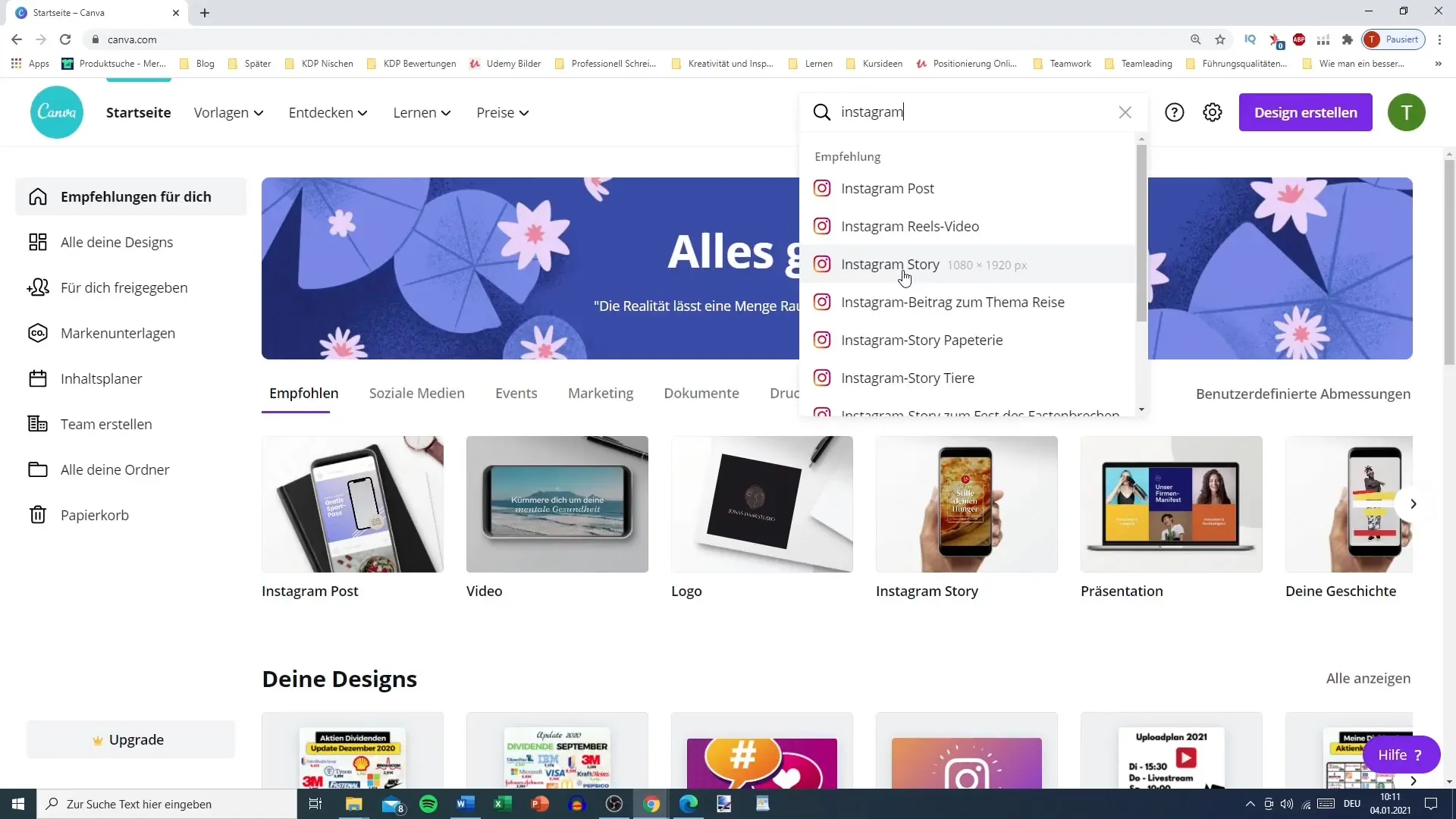Click the green T profile avatar

coord(1406,112)
